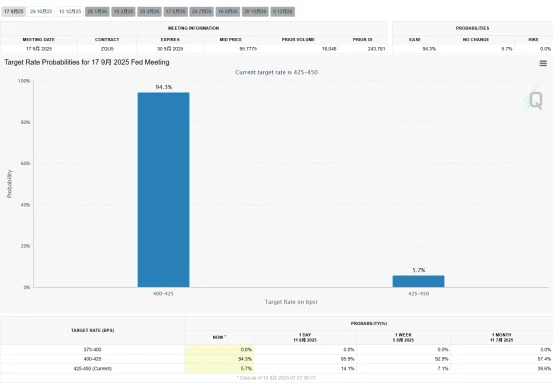The height and width of the screenshot is (383, 553).
Task: Choose the 17 6月26 meeting tab
Action: [x=176, y=12]
